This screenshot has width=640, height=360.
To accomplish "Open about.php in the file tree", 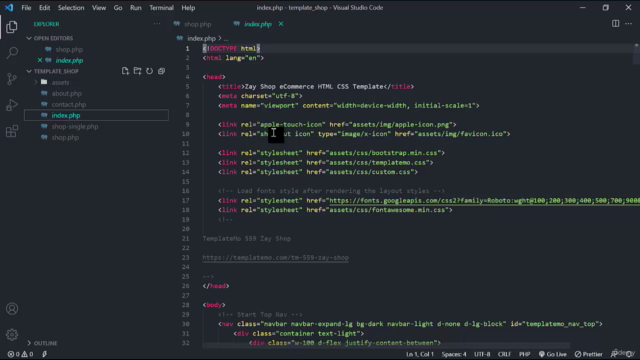I will click(67, 93).
